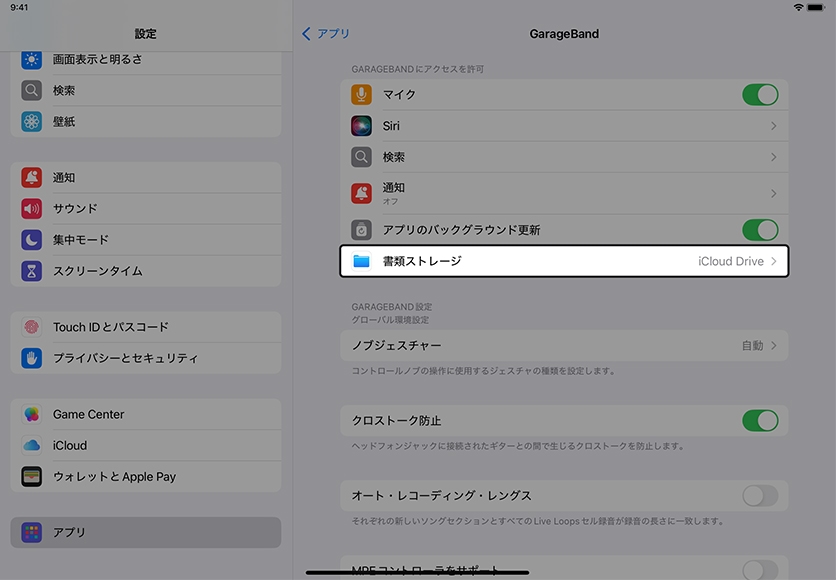Disable アプリのバックグラウンド更新 switch
The height and width of the screenshot is (580, 836).
pyautogui.click(x=759, y=230)
